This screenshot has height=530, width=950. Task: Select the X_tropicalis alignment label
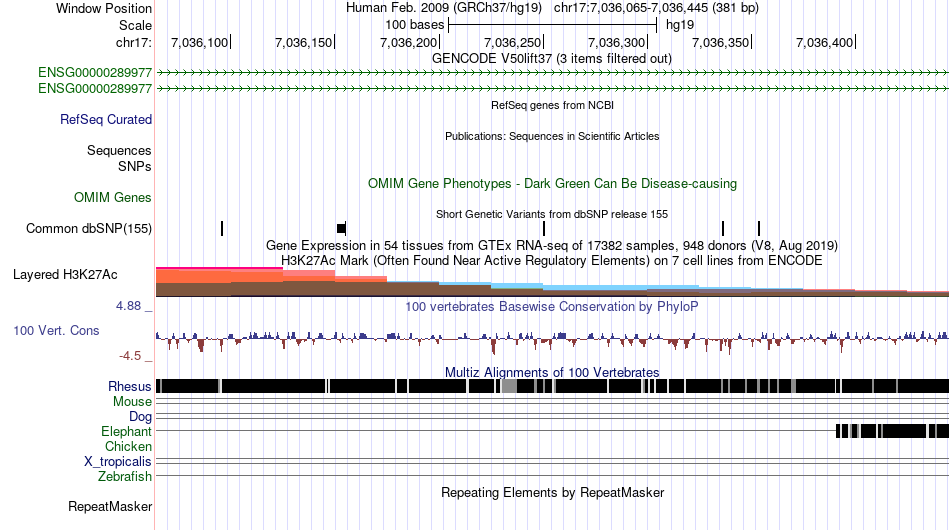118,462
